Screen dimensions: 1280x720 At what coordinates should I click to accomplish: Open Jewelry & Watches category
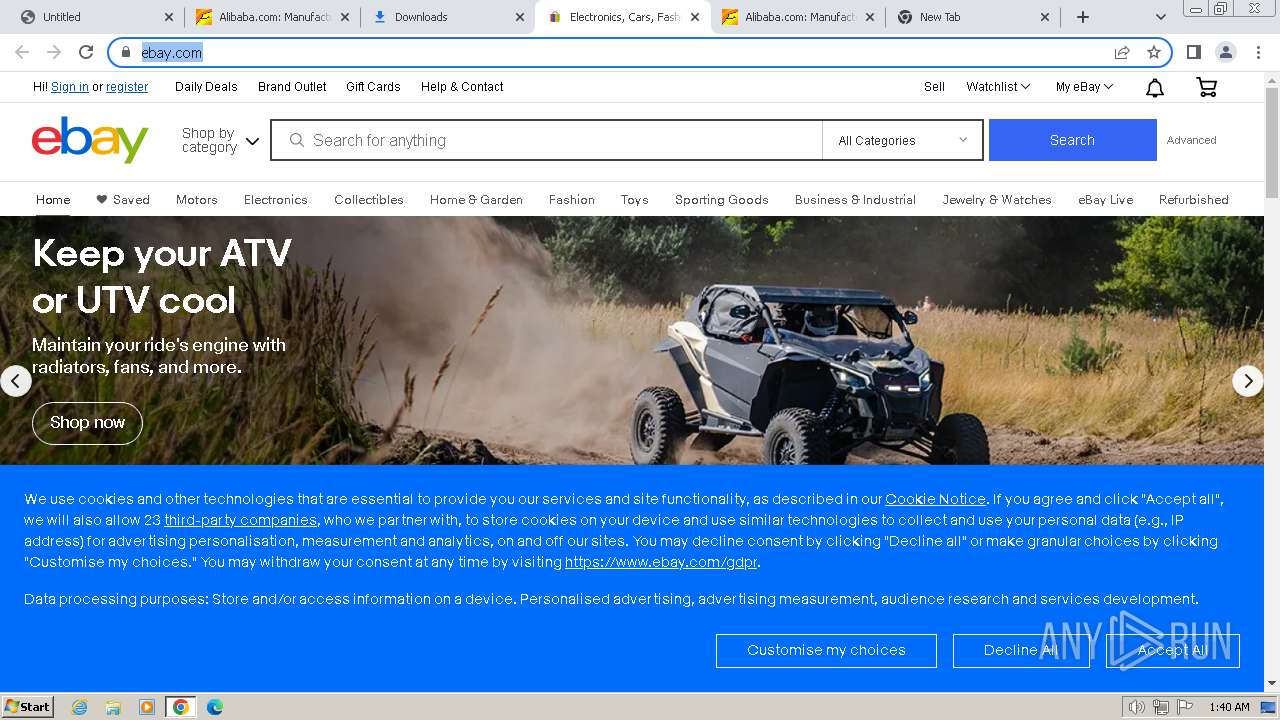click(x=997, y=200)
